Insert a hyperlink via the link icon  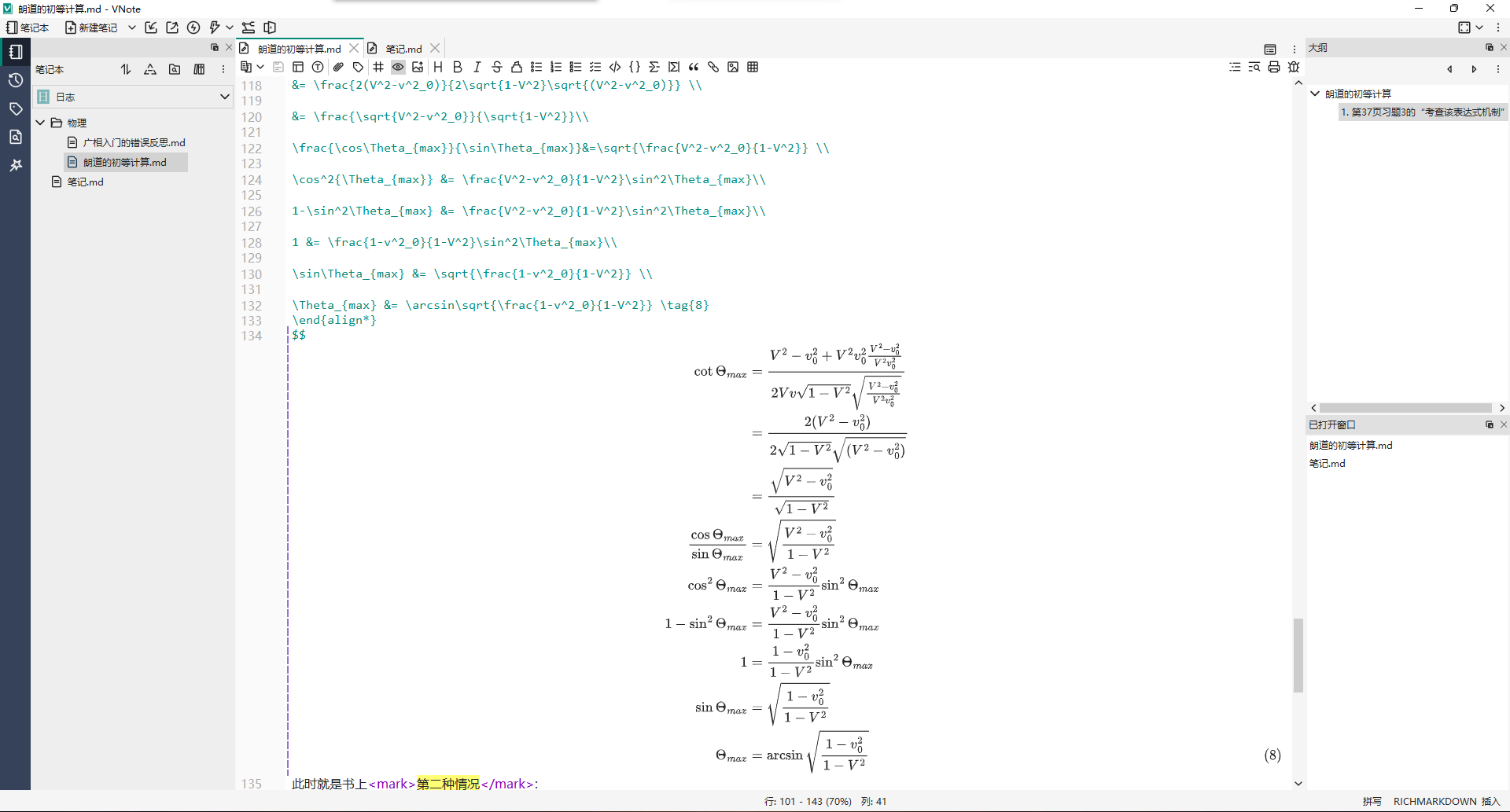coord(713,67)
